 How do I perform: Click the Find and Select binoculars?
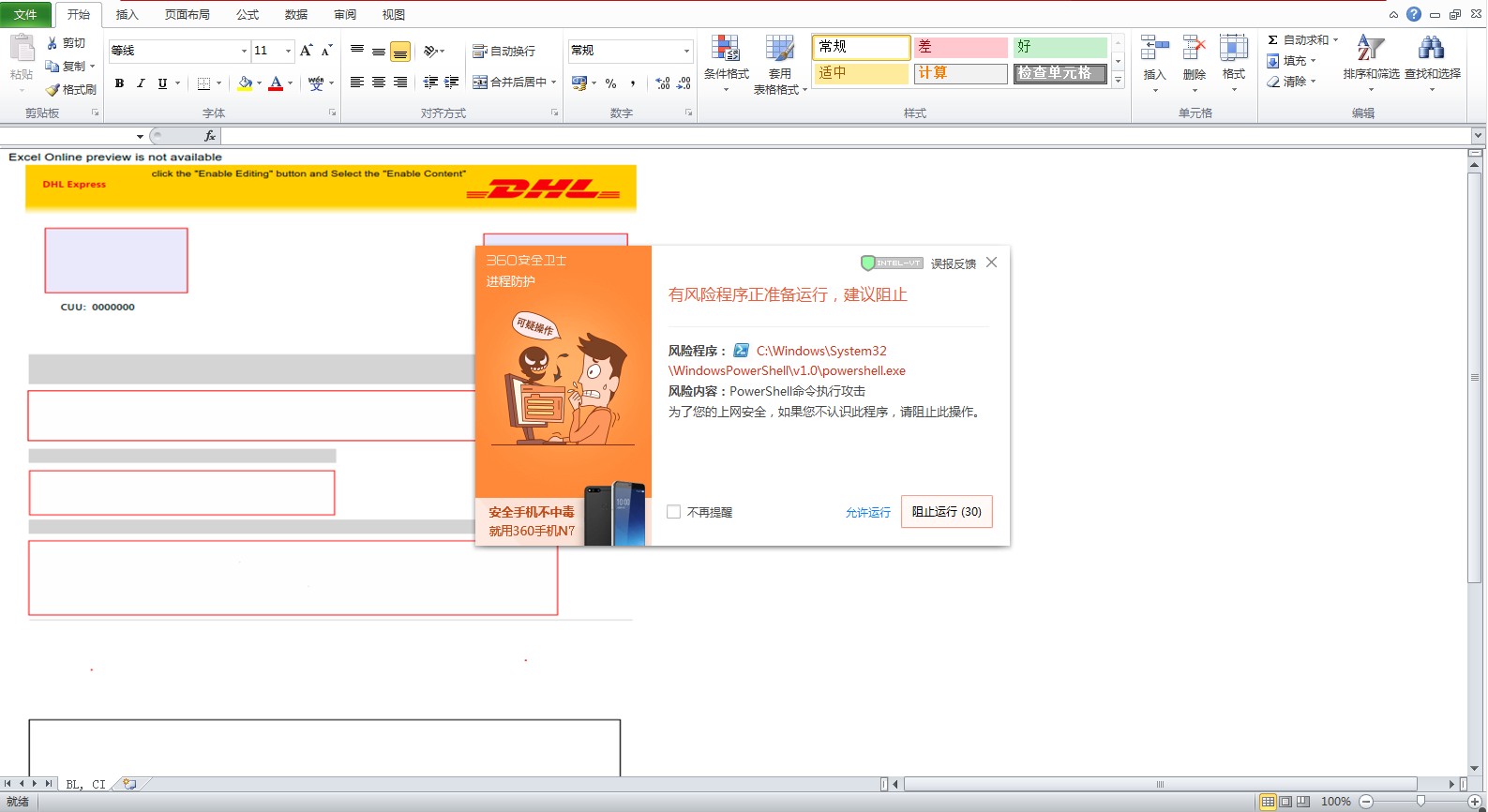(1432, 63)
